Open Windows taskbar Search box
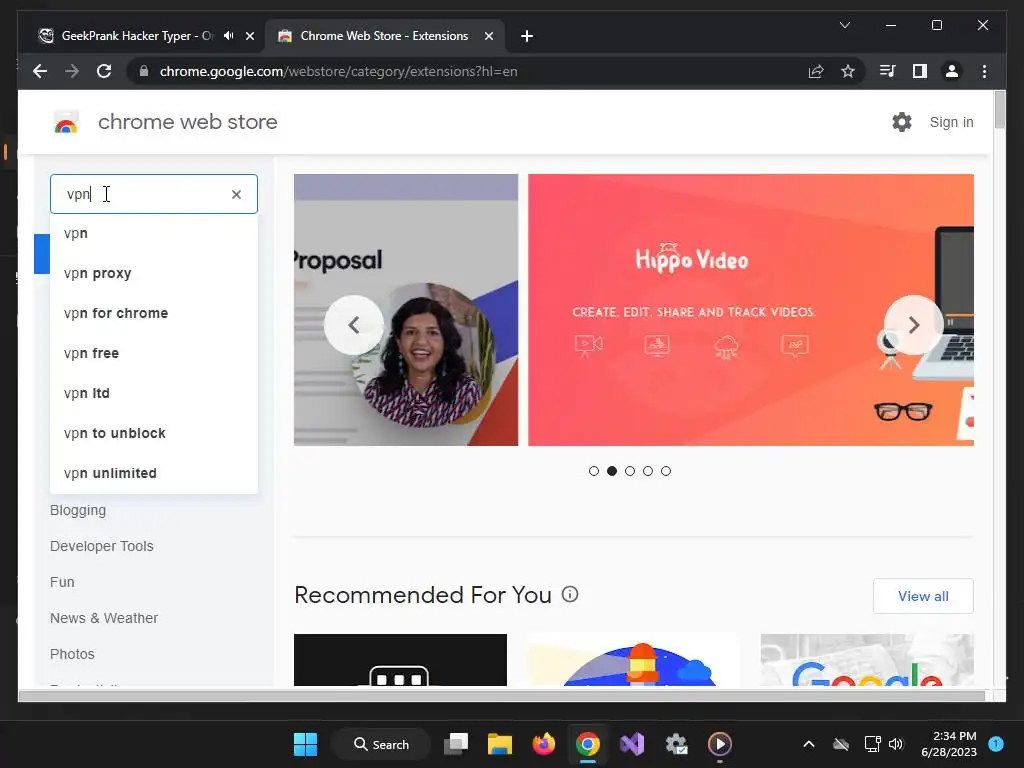1024x768 pixels. [381, 744]
